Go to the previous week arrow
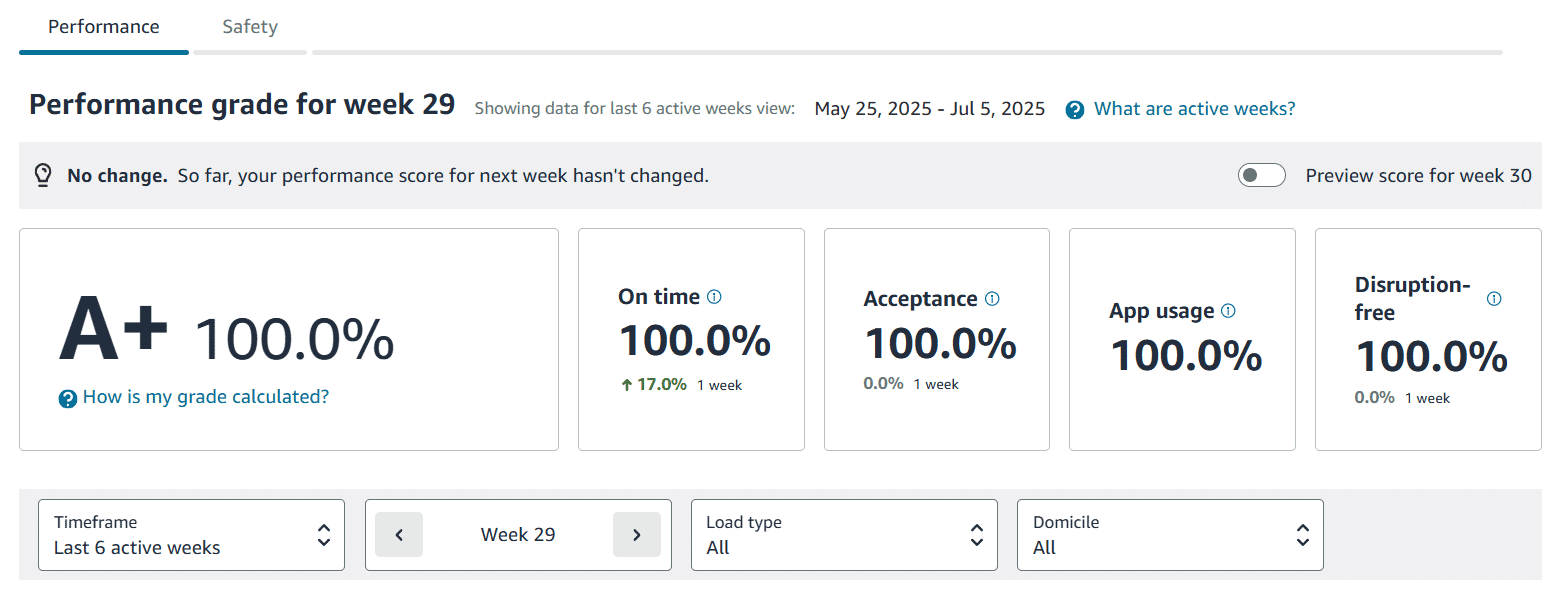Image resolution: width=1565 pixels, height=592 pixels. [399, 535]
